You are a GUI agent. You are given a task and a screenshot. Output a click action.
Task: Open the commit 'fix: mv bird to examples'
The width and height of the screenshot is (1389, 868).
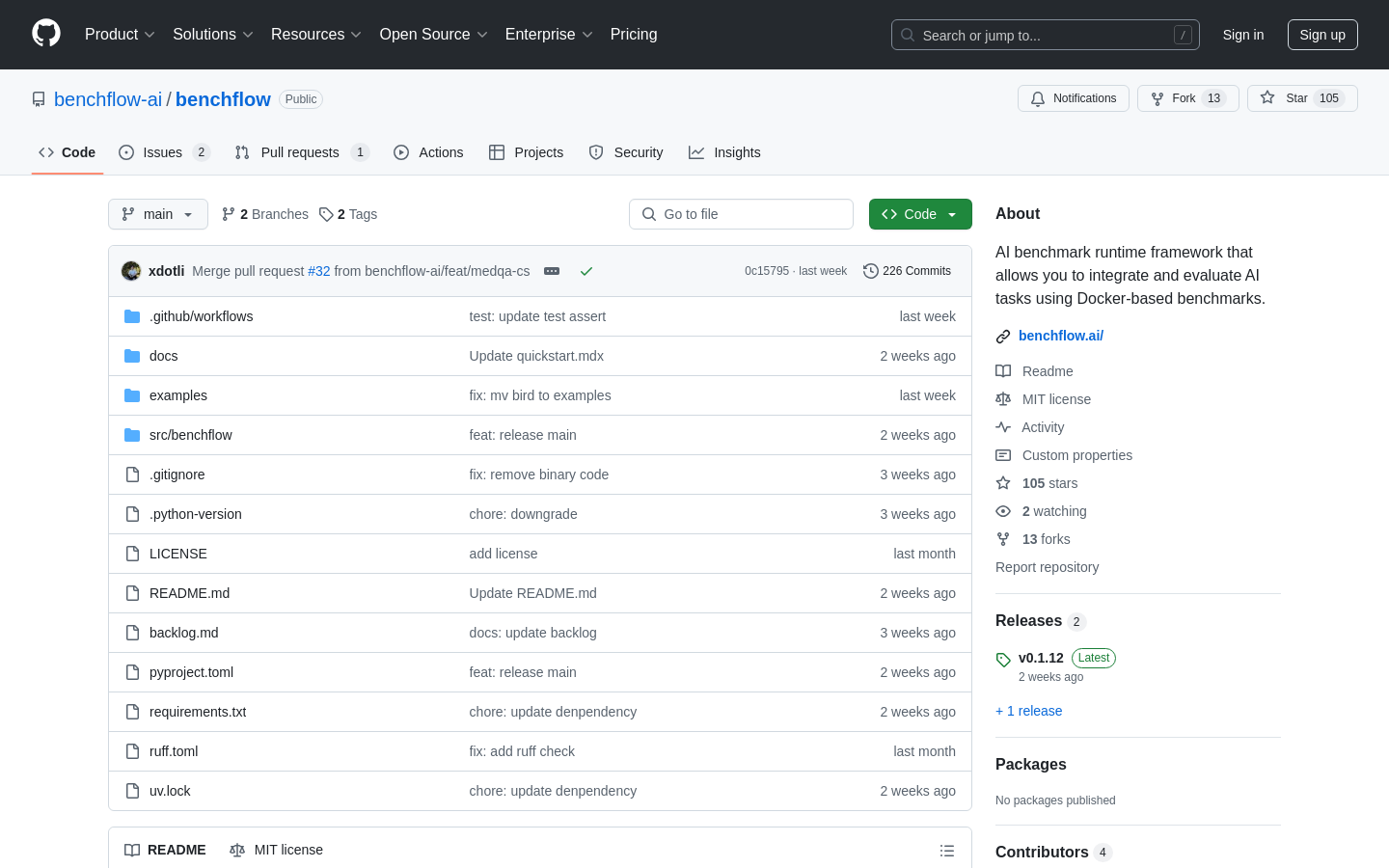[x=540, y=395]
